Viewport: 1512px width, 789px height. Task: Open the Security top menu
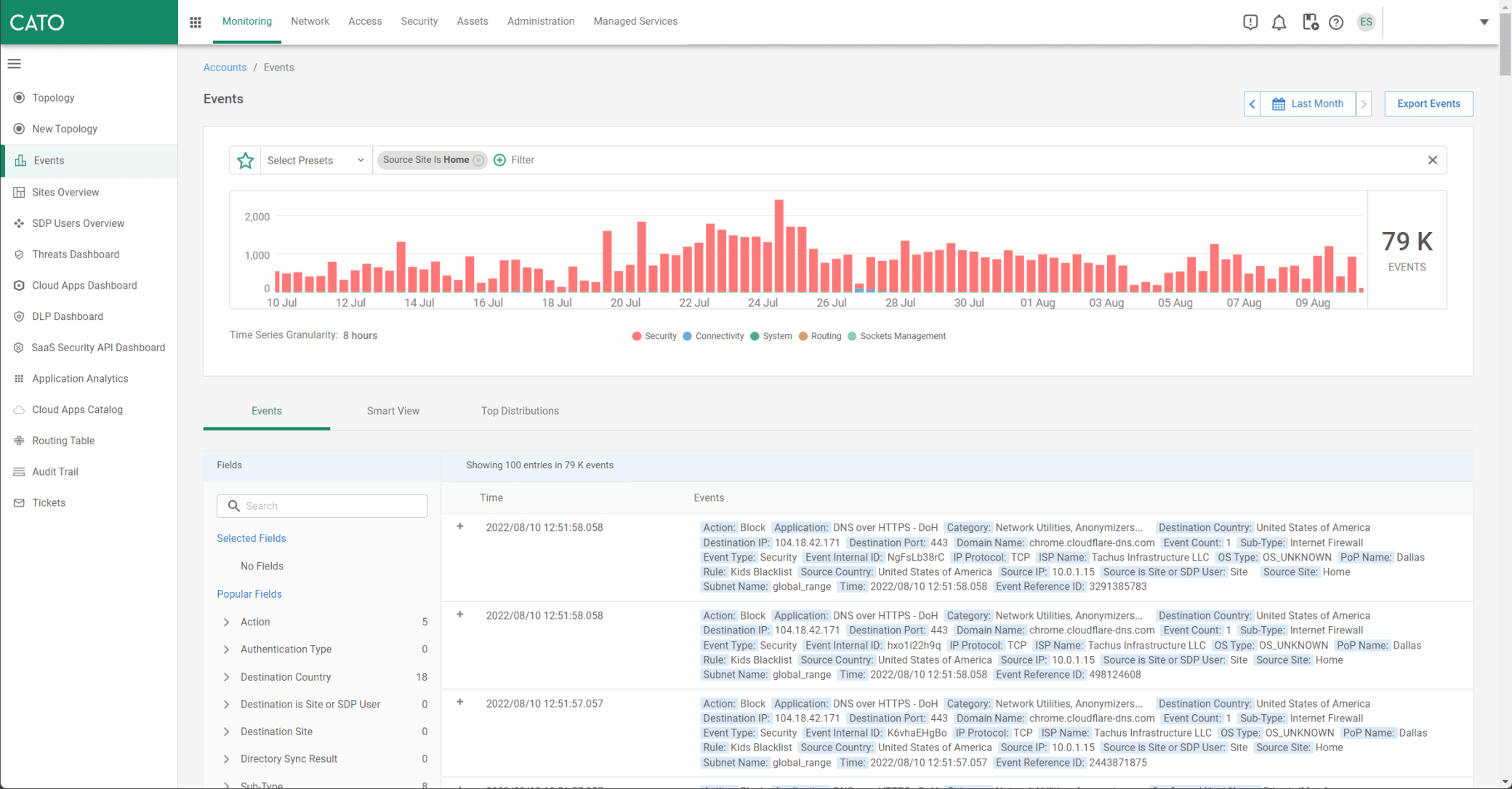(419, 22)
